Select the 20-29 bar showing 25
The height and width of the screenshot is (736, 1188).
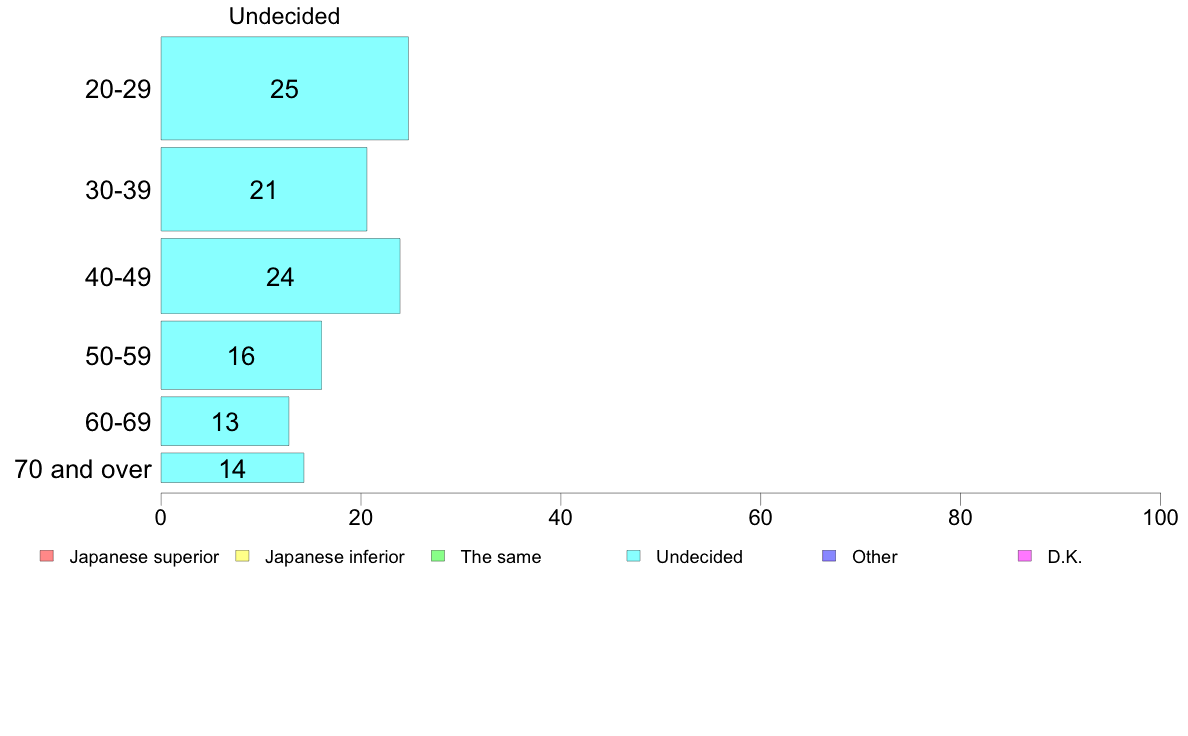(x=284, y=88)
